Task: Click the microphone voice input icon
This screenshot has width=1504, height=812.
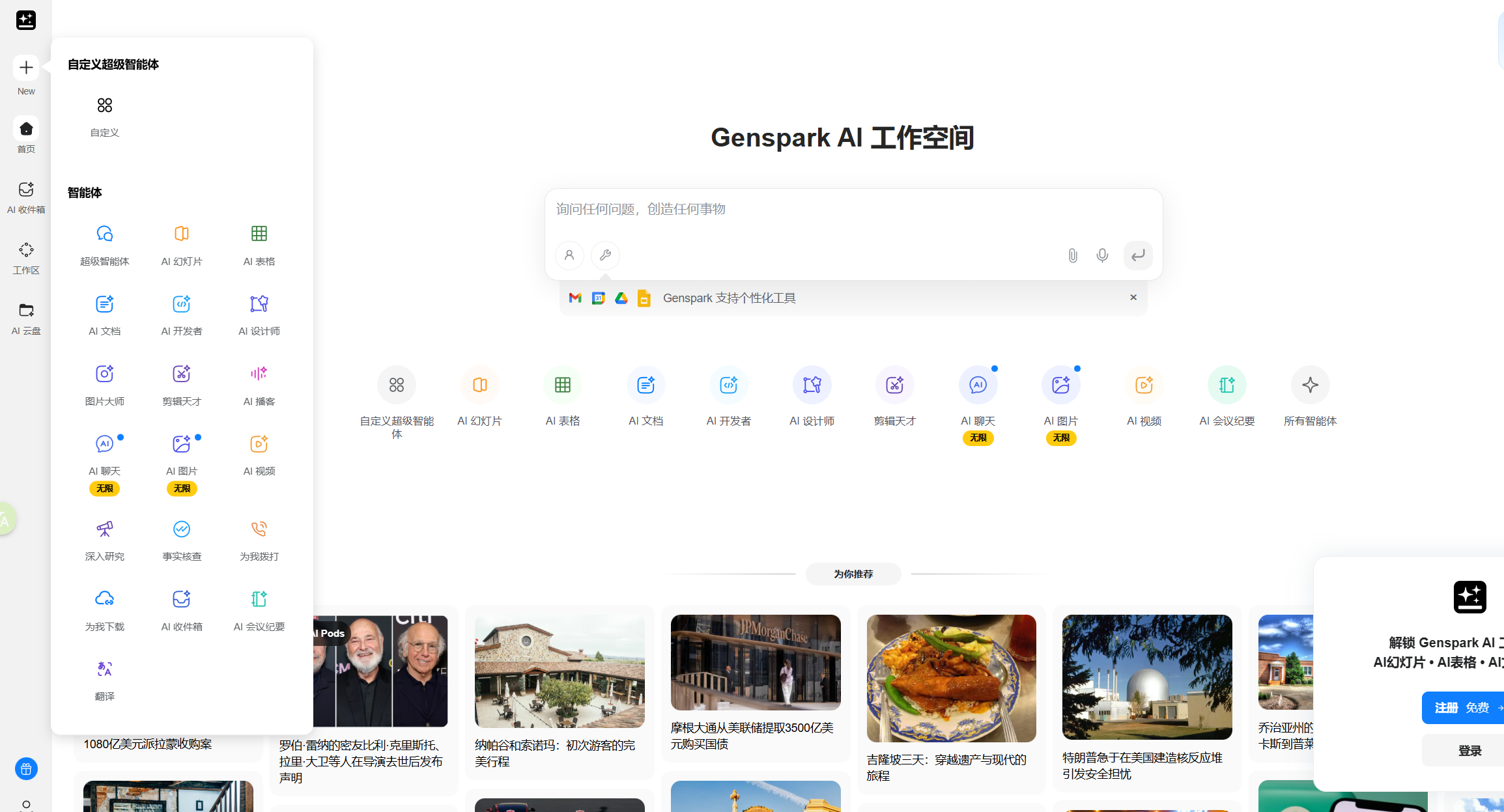Action: pyautogui.click(x=1102, y=255)
